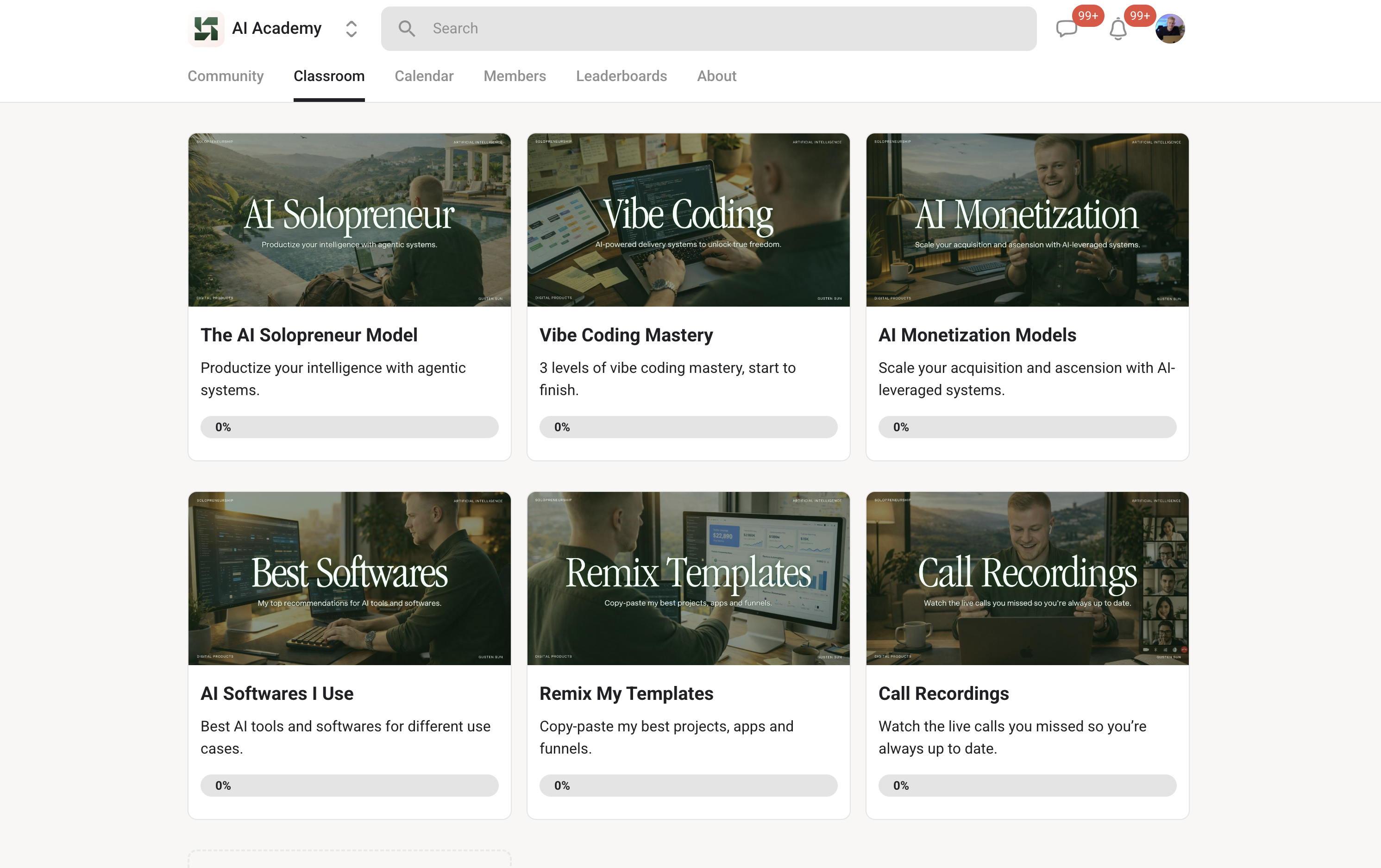Open the Vibe Coding course thumbnail
1381x868 pixels.
(688, 220)
